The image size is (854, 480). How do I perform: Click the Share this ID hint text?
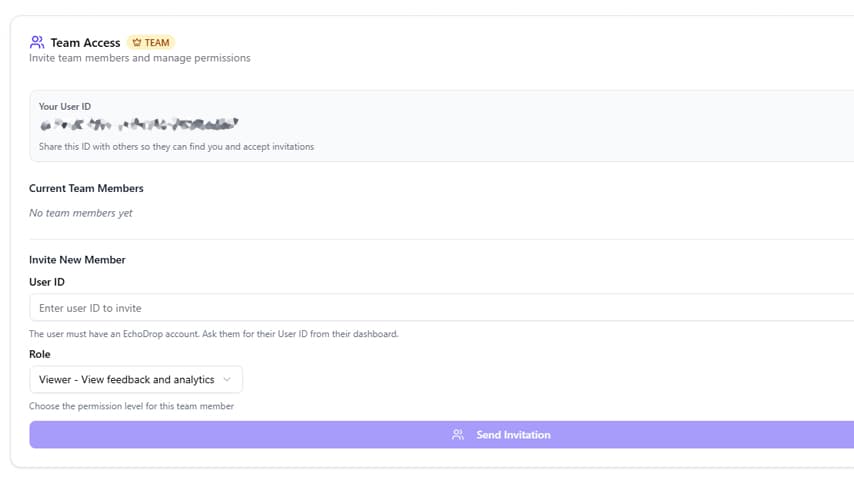tap(176, 147)
